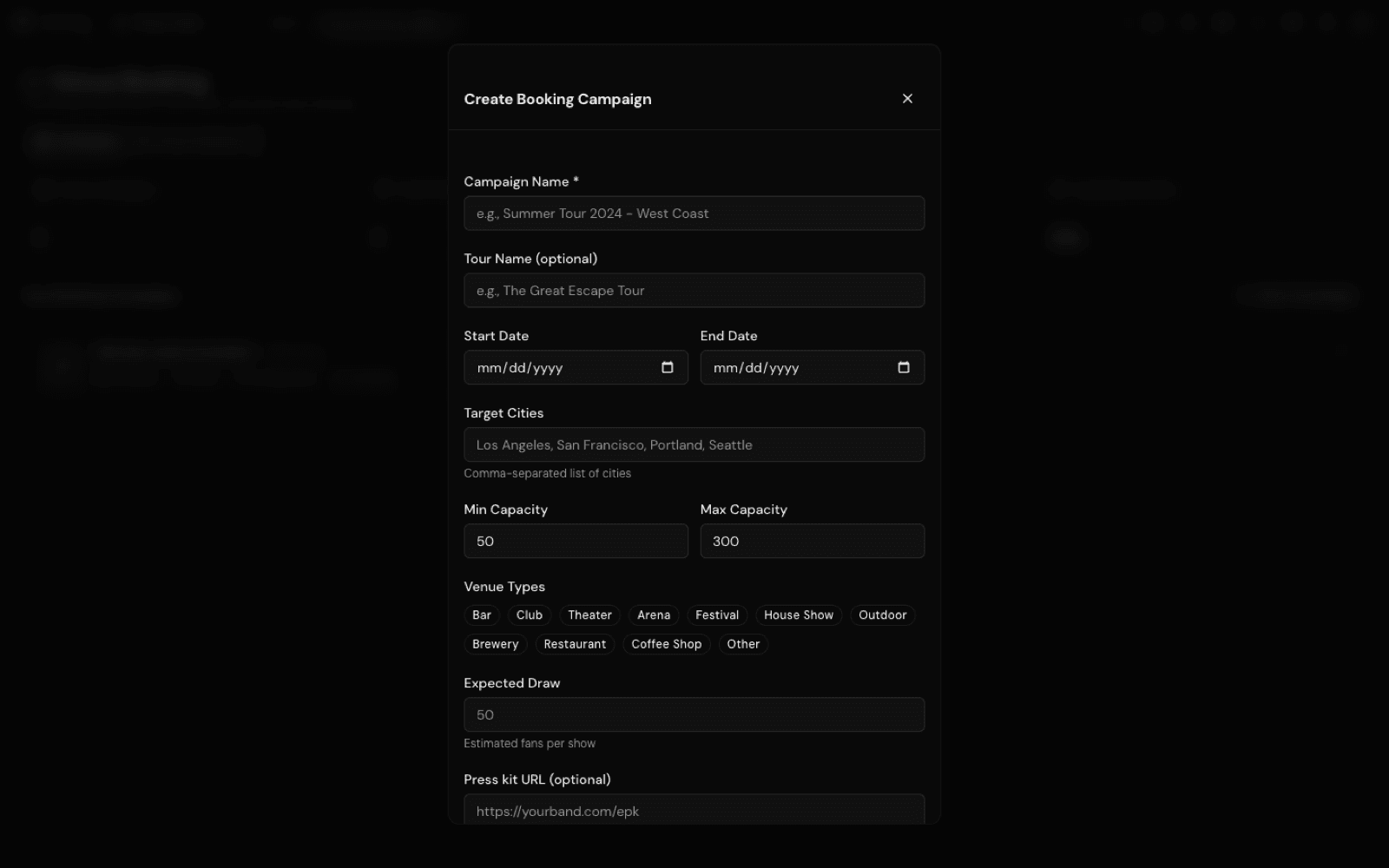This screenshot has width=1389, height=868.
Task: Click the 'Estimated fans per show' hint
Action: [530, 743]
